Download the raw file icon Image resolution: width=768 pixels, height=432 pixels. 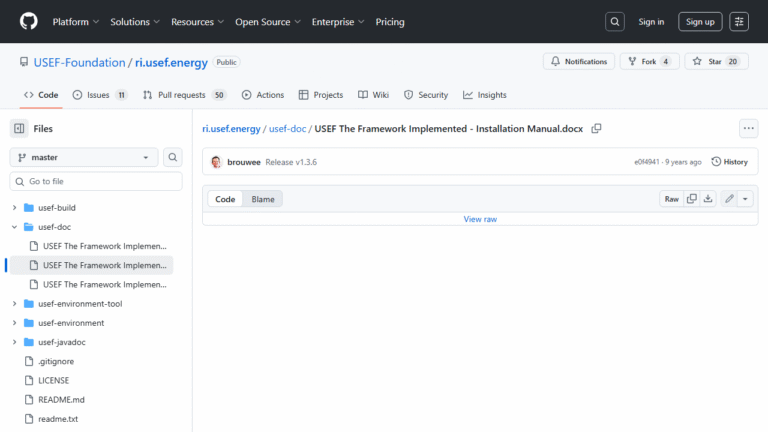point(708,199)
